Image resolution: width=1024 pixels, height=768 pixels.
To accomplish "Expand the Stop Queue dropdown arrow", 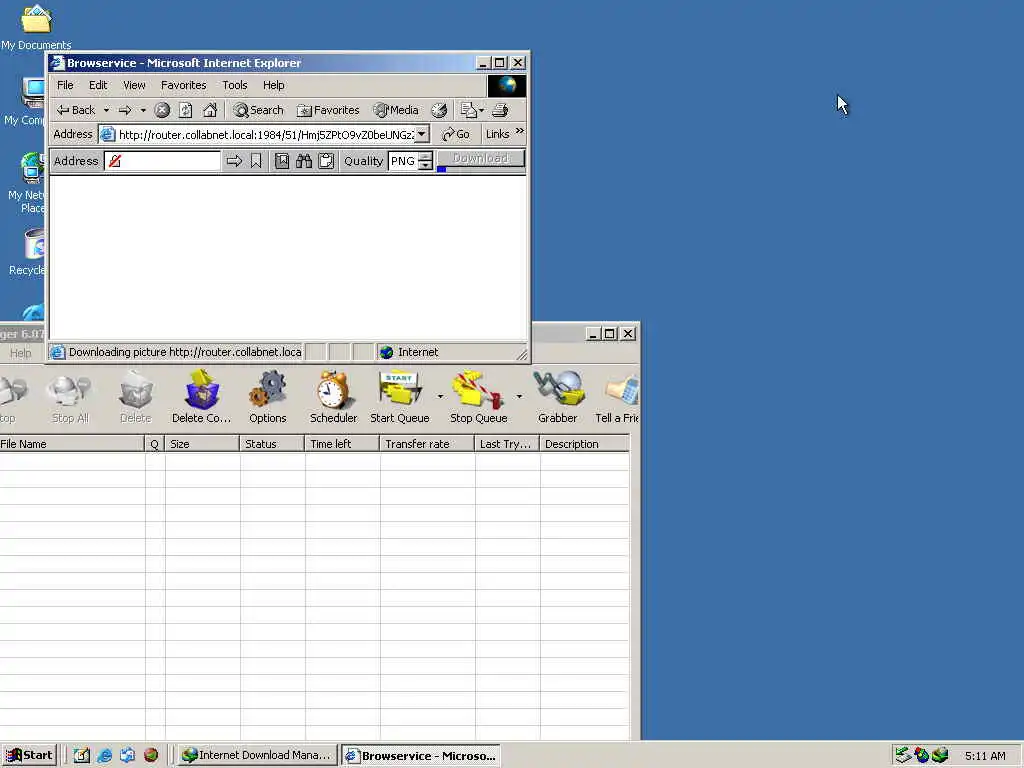I will 519,396.
